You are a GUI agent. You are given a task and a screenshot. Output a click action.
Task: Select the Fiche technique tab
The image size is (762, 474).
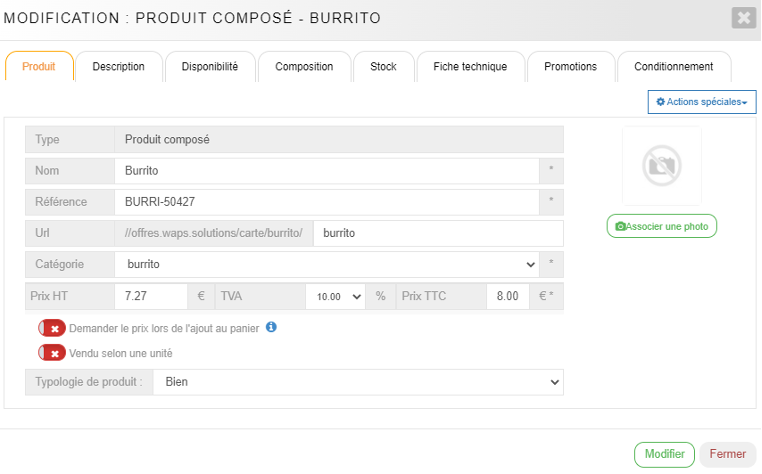click(x=470, y=67)
